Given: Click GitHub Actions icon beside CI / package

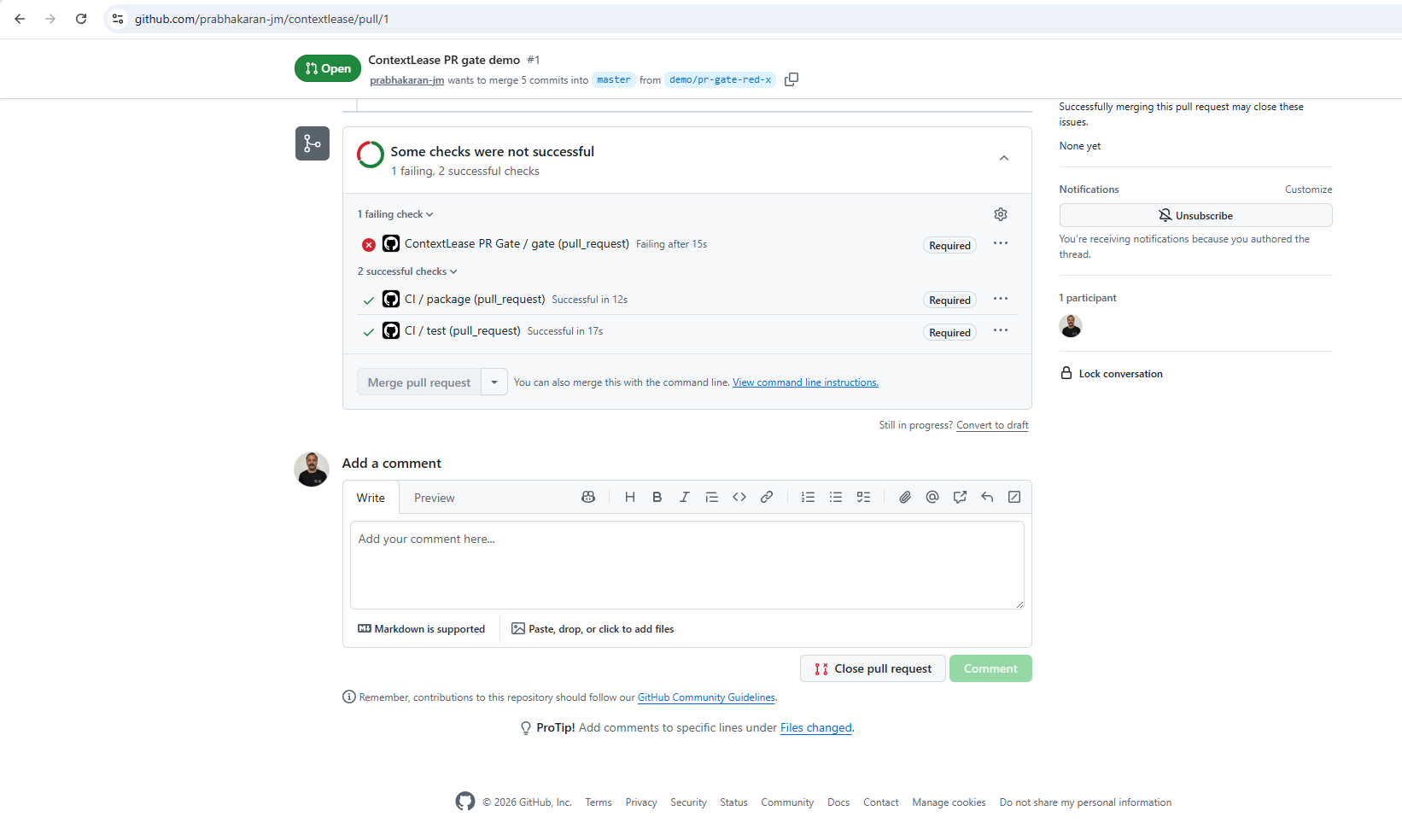Looking at the screenshot, I should [x=391, y=299].
